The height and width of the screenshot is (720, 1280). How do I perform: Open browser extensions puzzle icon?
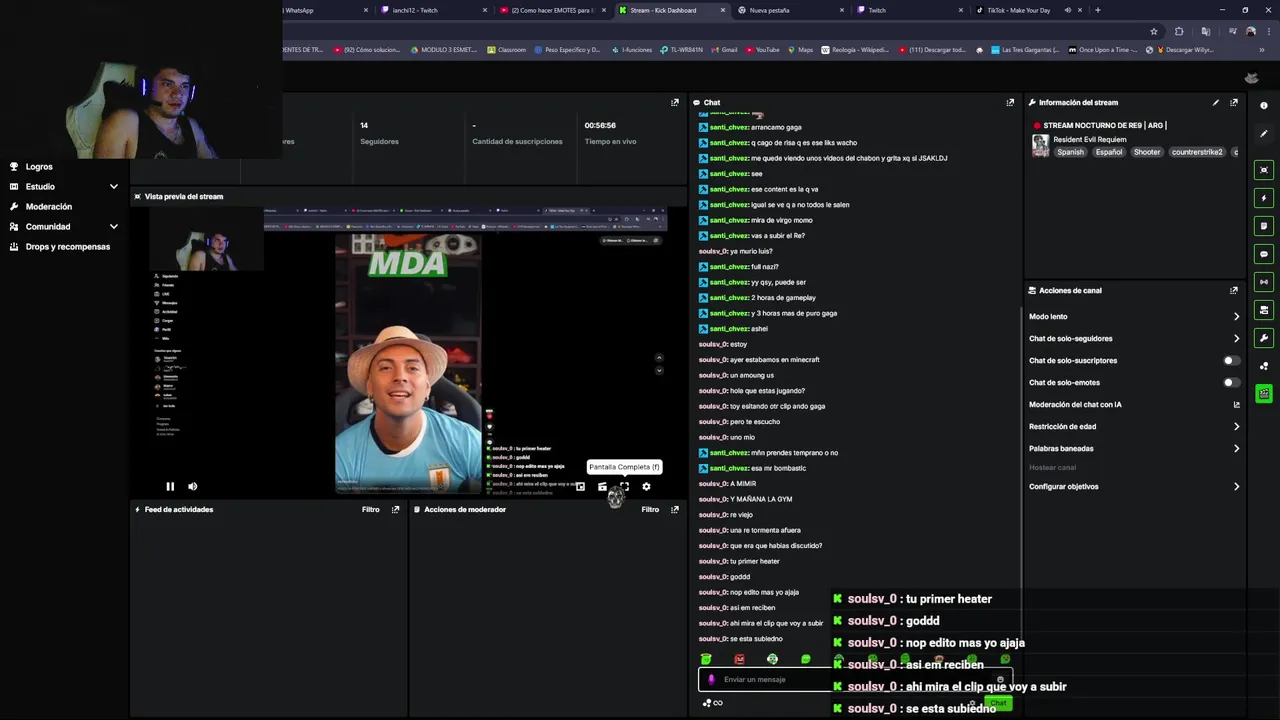click(x=1179, y=31)
